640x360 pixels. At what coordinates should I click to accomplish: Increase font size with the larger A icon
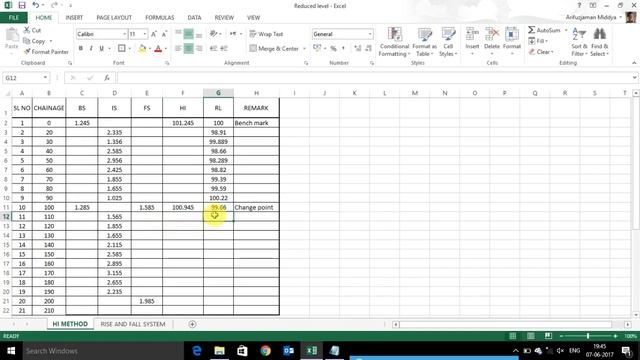click(x=154, y=34)
